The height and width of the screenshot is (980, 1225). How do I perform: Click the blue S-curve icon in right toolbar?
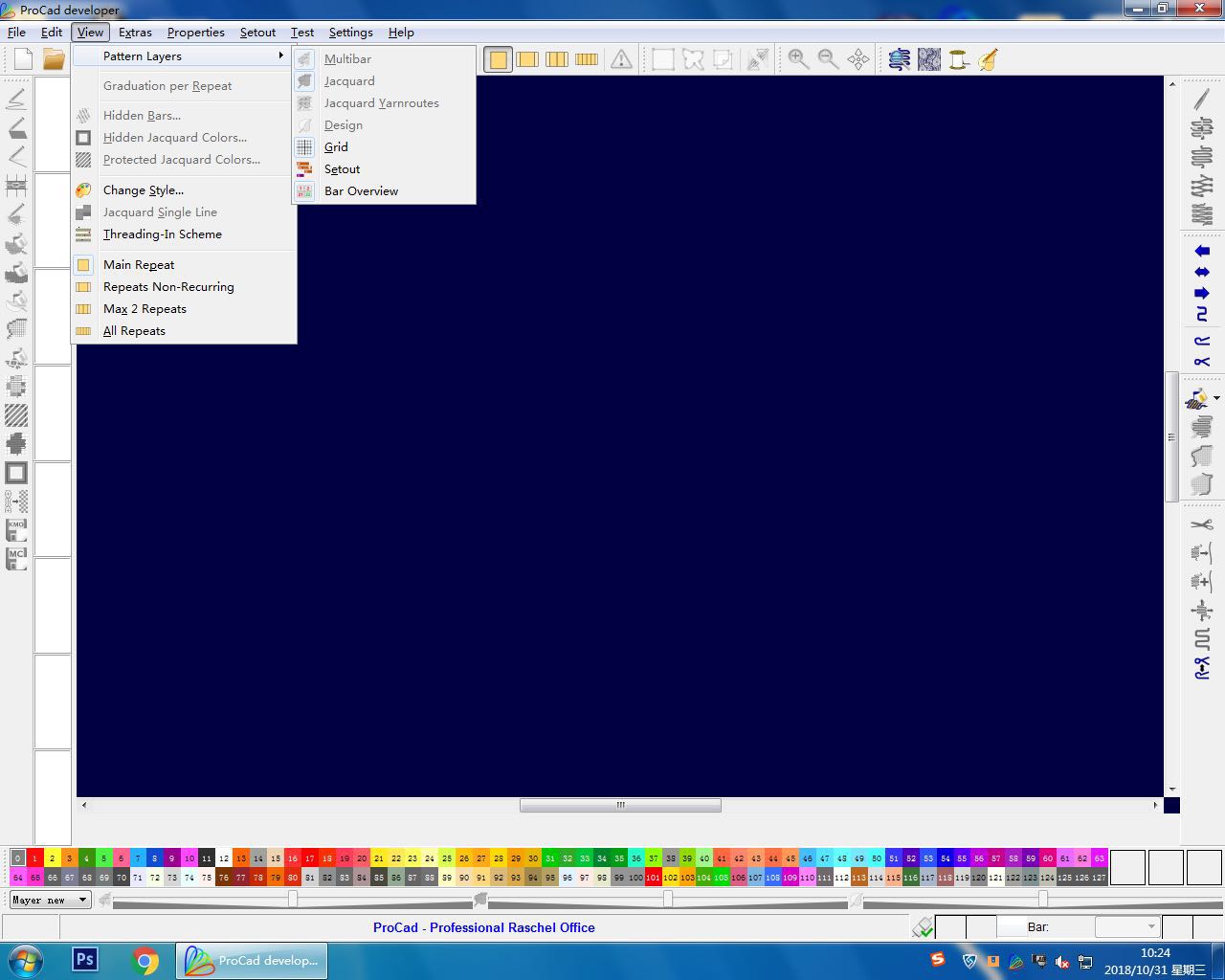click(1202, 314)
